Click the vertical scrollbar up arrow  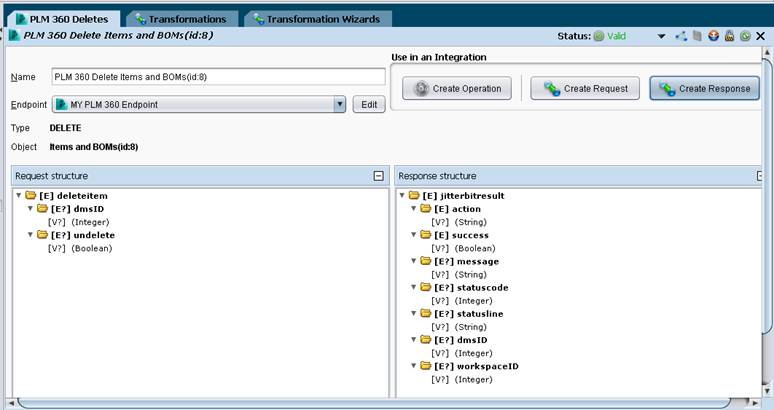pos(768,52)
